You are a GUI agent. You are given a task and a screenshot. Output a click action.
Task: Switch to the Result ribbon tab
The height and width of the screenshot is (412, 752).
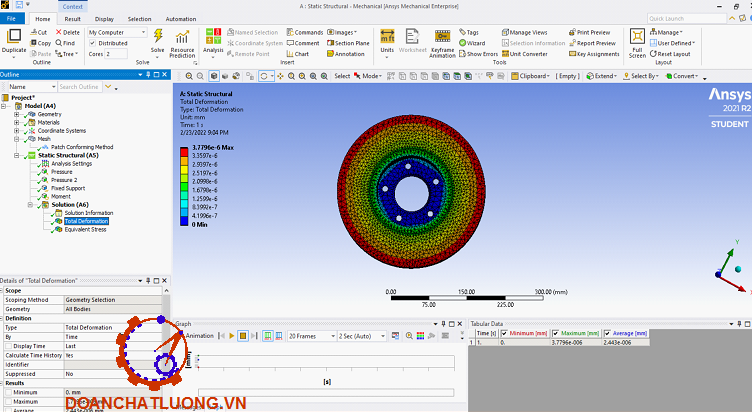72,19
